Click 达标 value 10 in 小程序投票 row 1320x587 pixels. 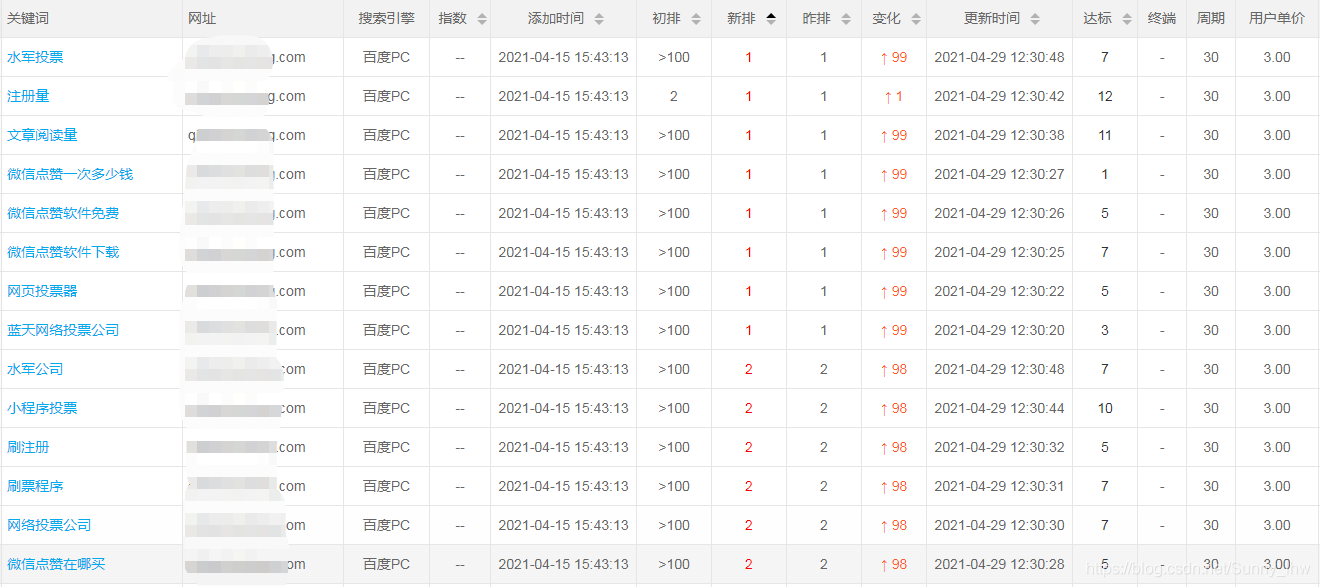click(1105, 408)
